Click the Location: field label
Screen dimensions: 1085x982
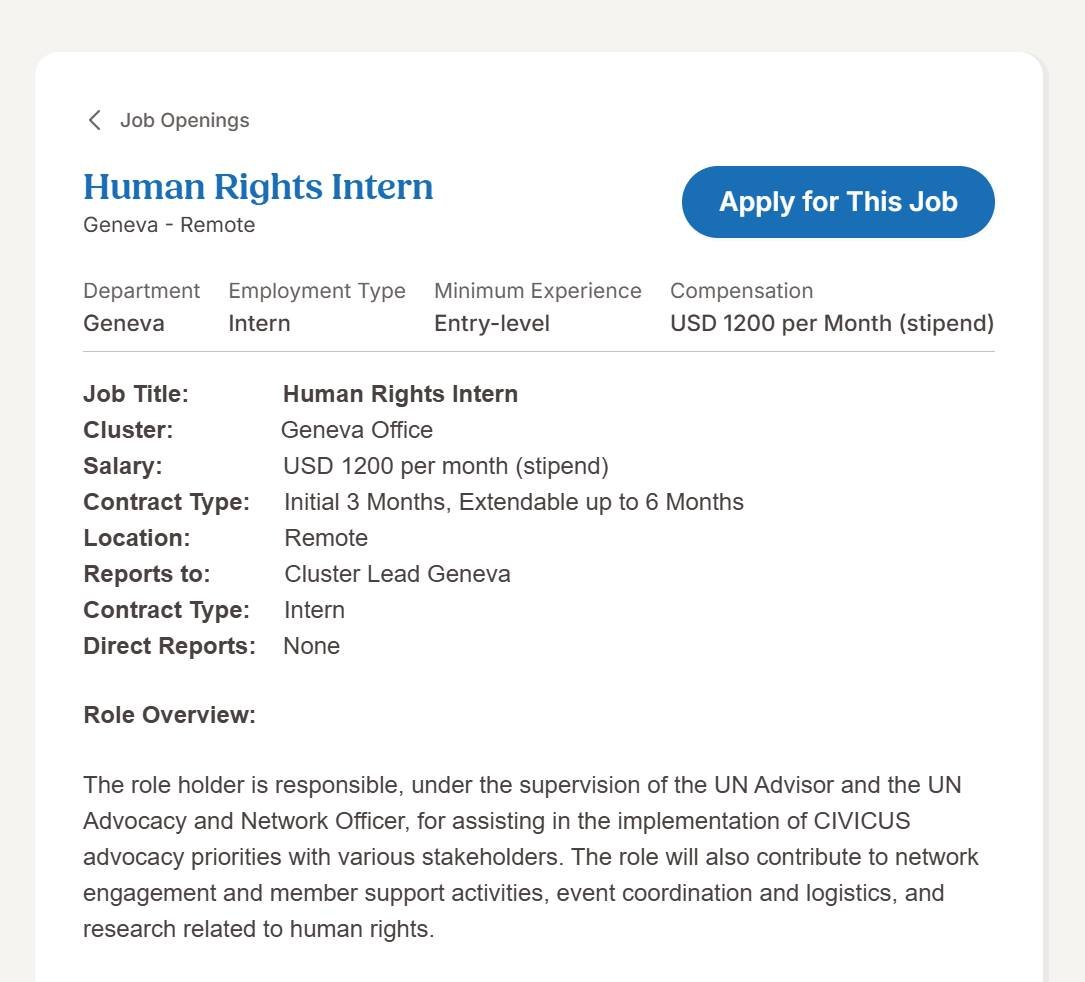click(x=137, y=538)
